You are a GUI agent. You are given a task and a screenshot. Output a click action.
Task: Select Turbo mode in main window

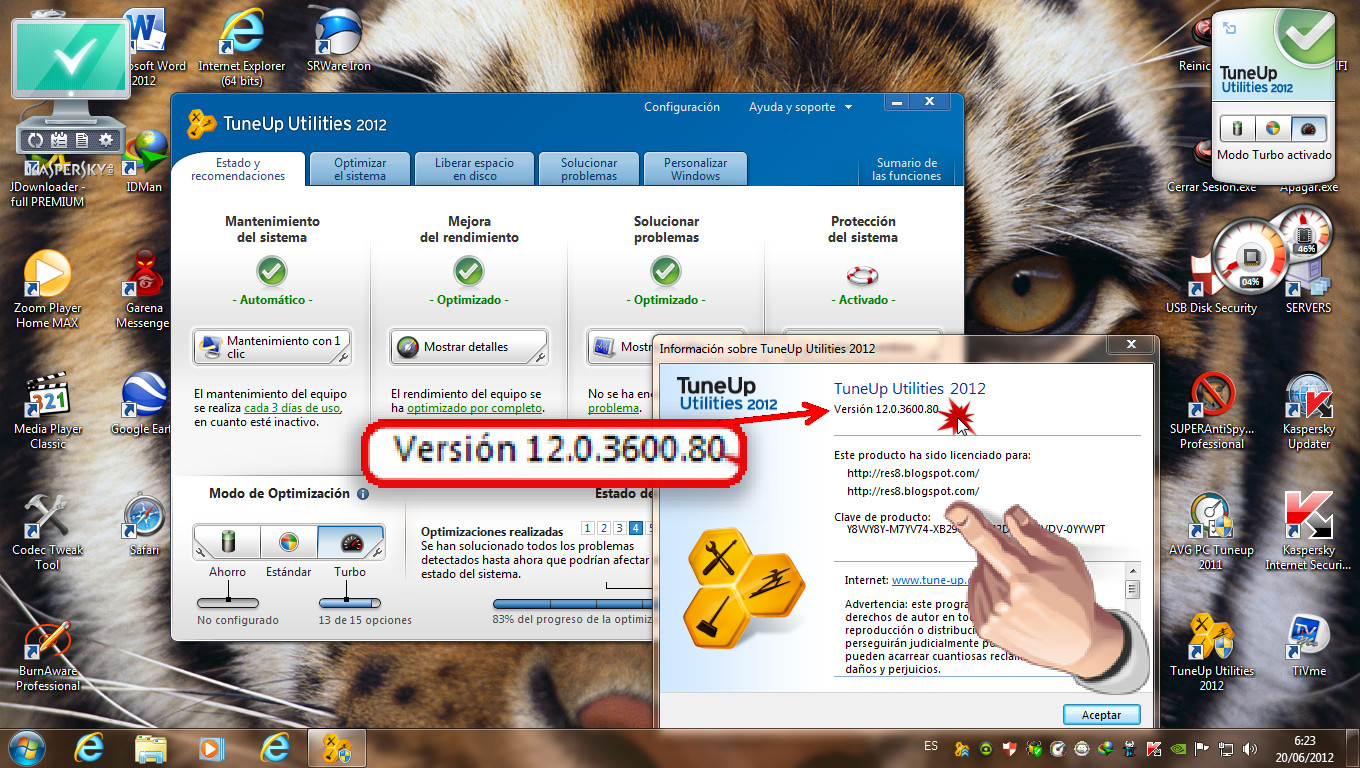(350, 542)
